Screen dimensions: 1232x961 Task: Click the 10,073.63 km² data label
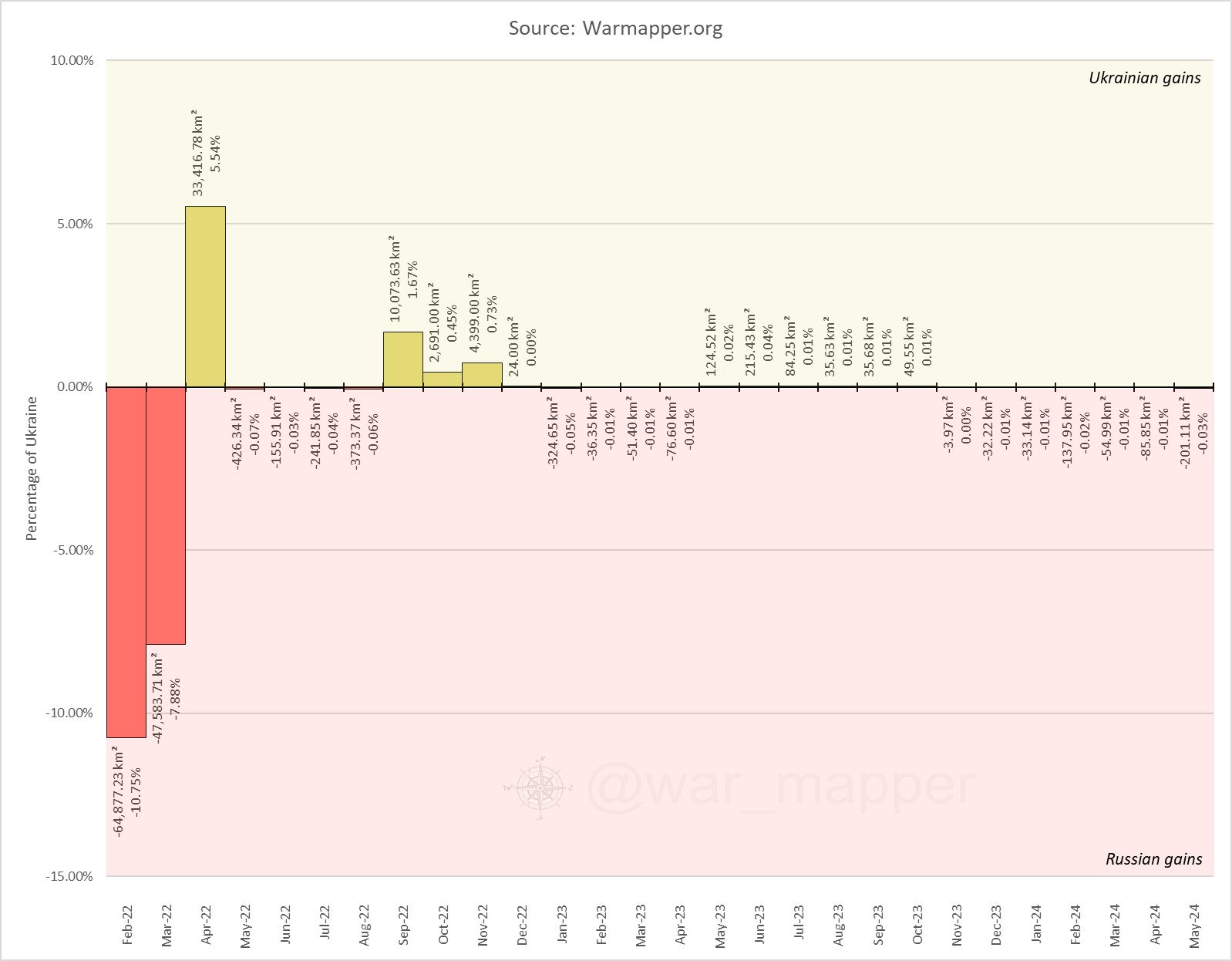tap(396, 278)
